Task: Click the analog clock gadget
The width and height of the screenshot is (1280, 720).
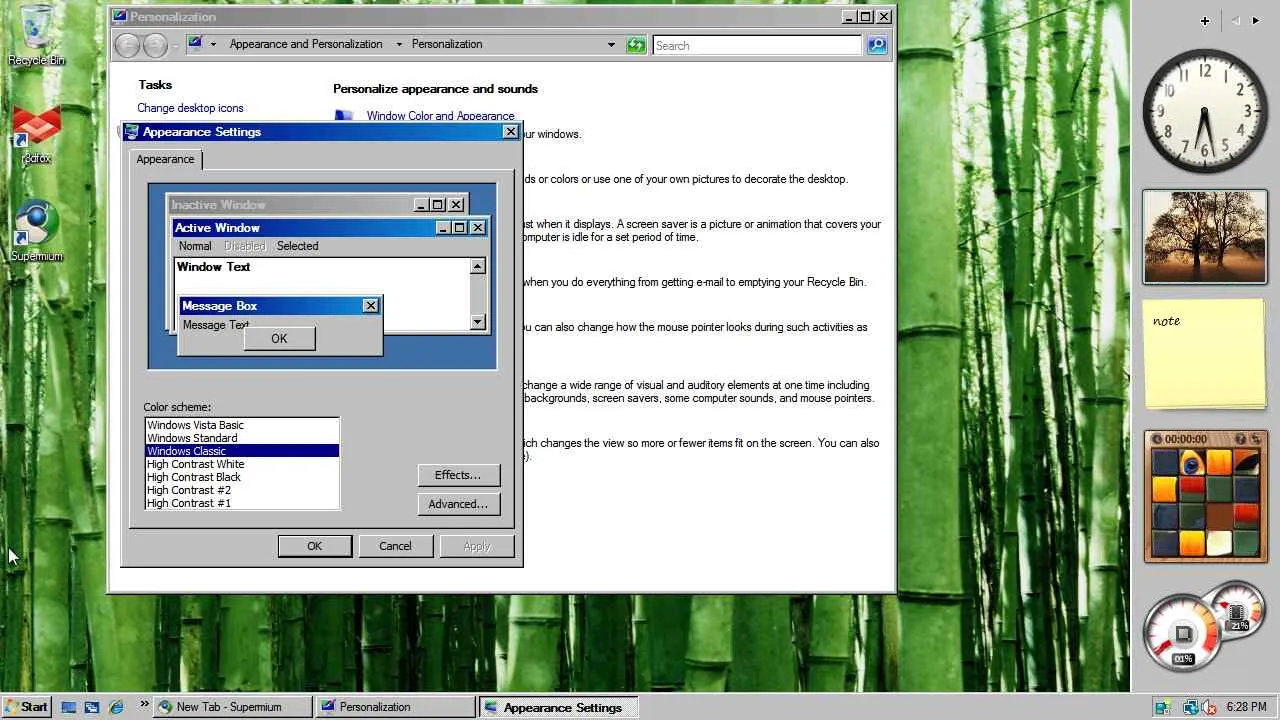Action: 1205,110
